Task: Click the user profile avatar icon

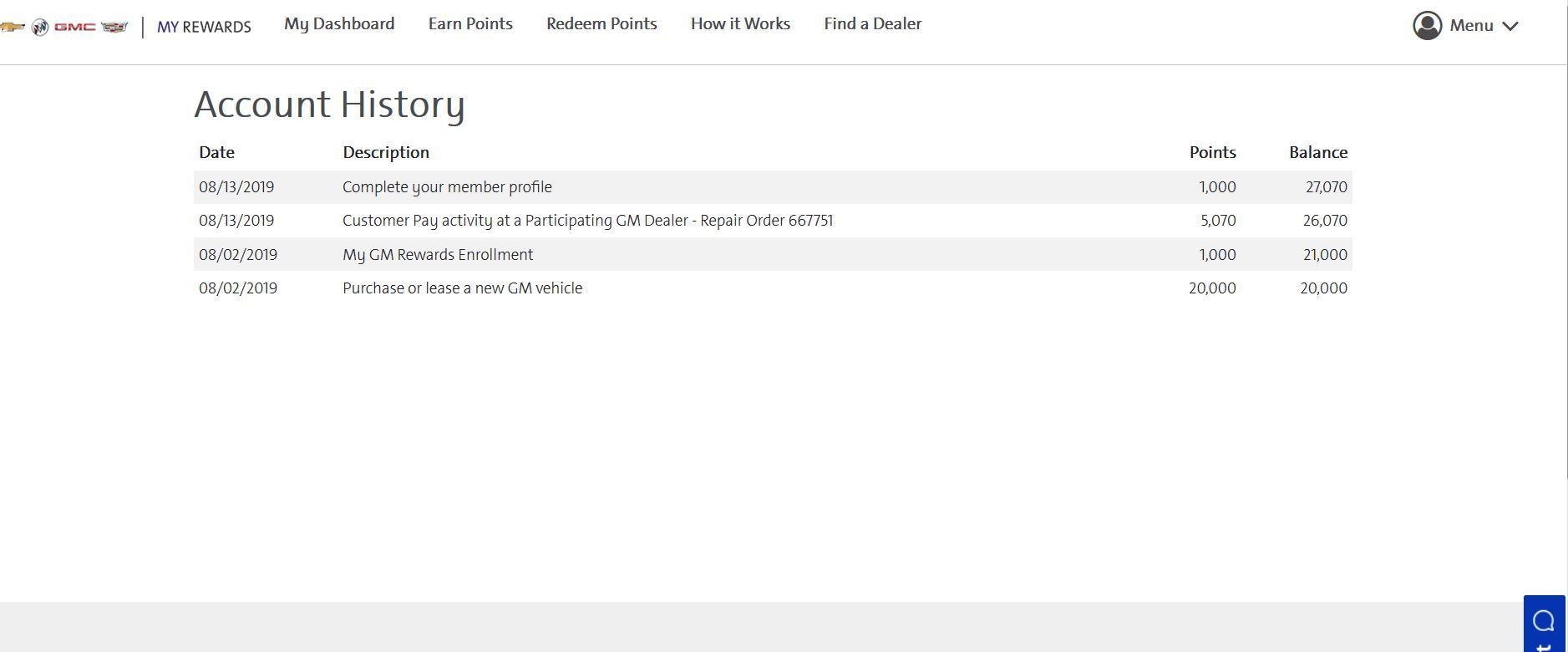Action: point(1427,25)
